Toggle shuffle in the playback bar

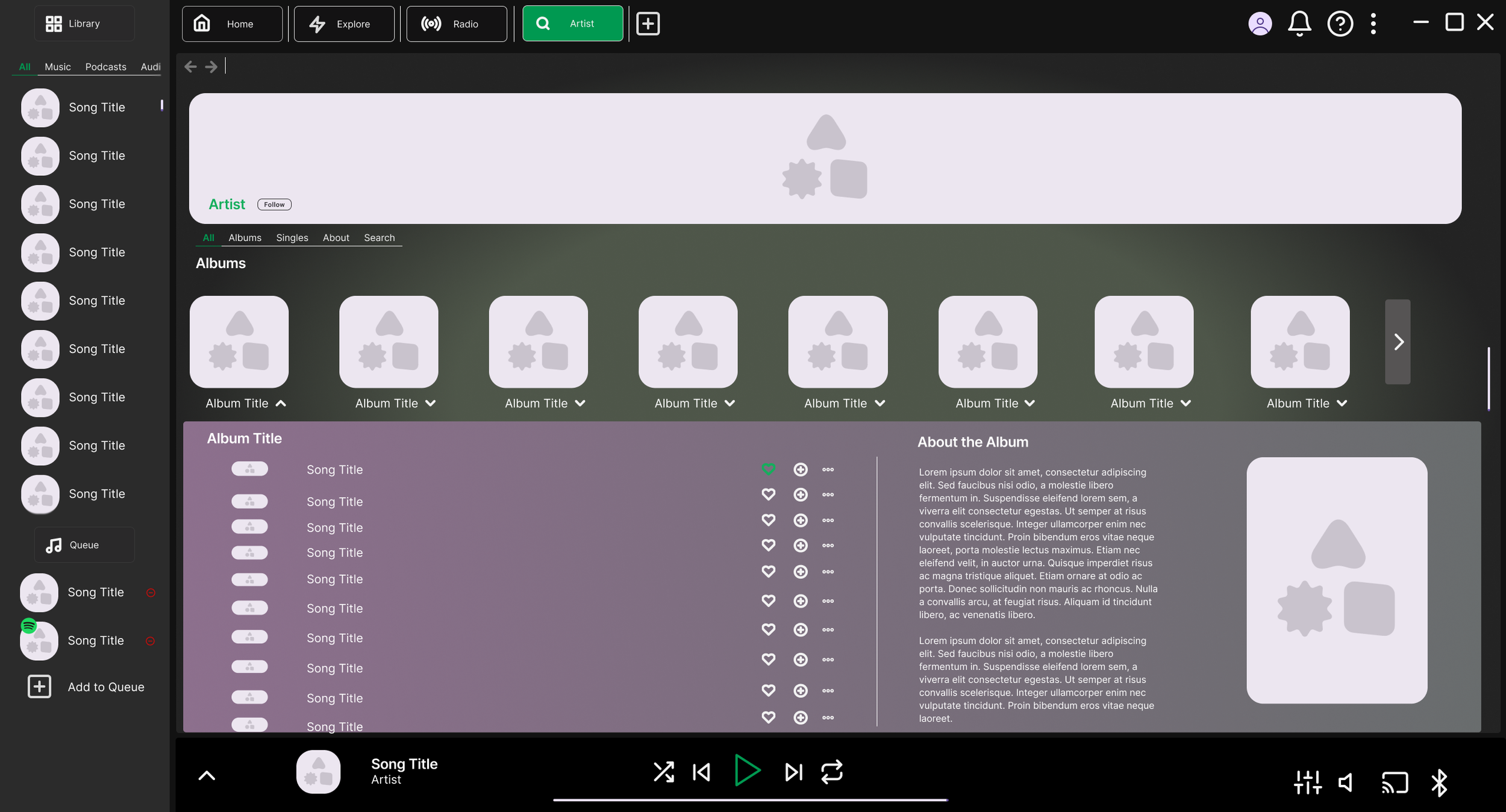[663, 772]
